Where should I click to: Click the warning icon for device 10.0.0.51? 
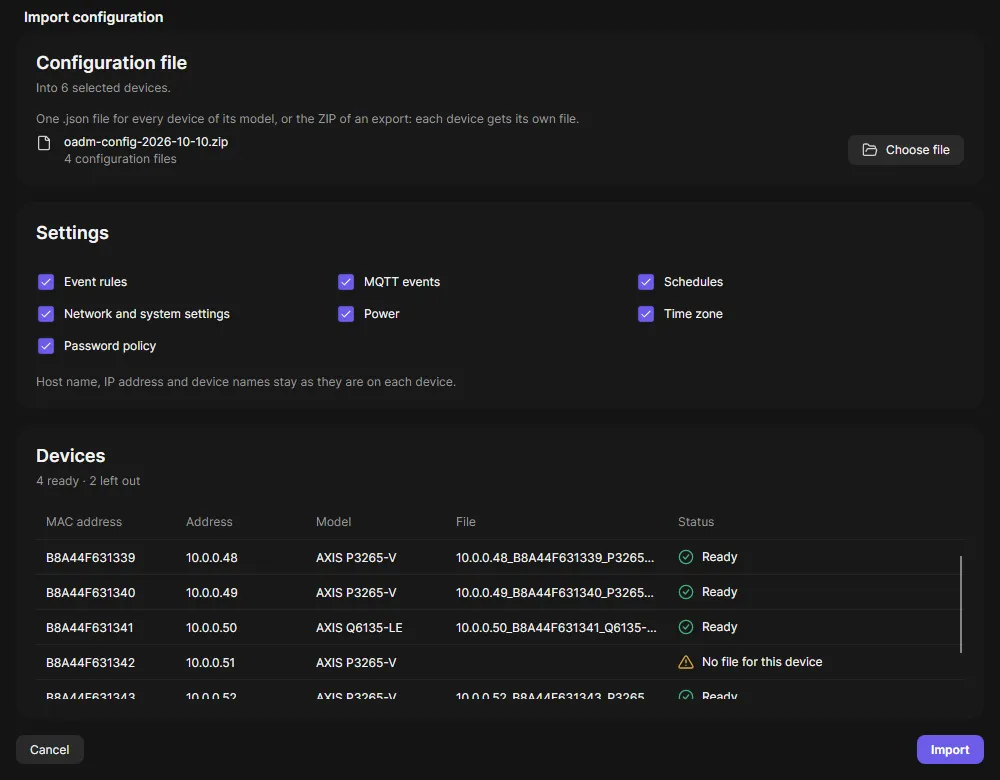click(x=686, y=663)
